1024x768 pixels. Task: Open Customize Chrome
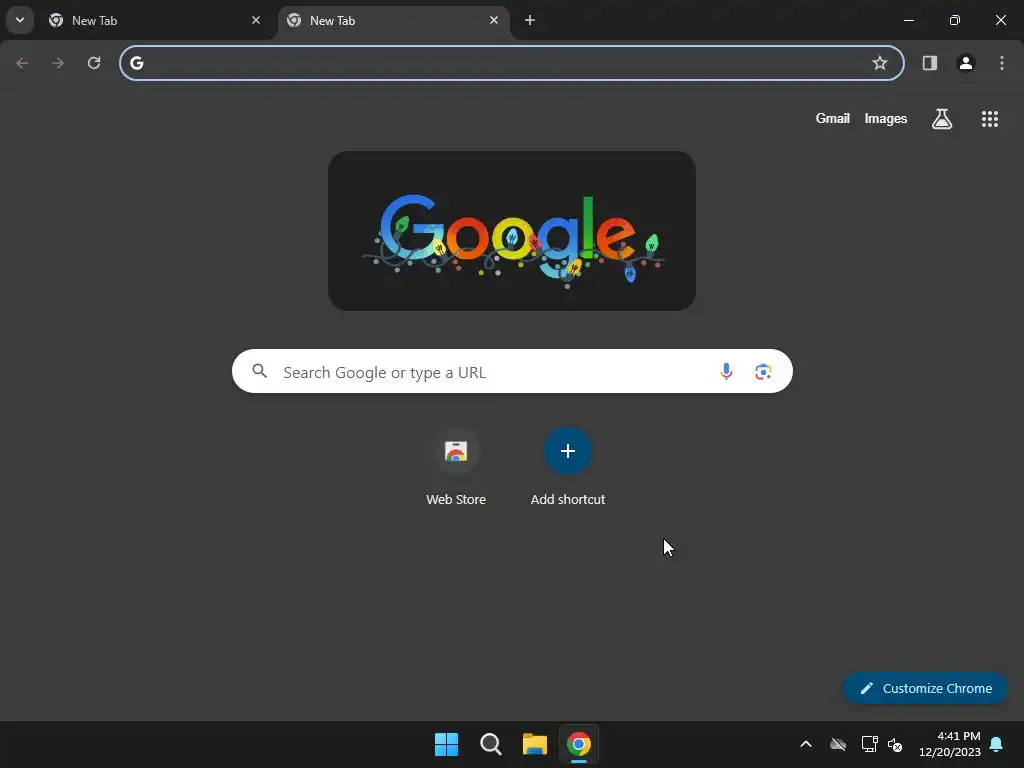tap(925, 688)
